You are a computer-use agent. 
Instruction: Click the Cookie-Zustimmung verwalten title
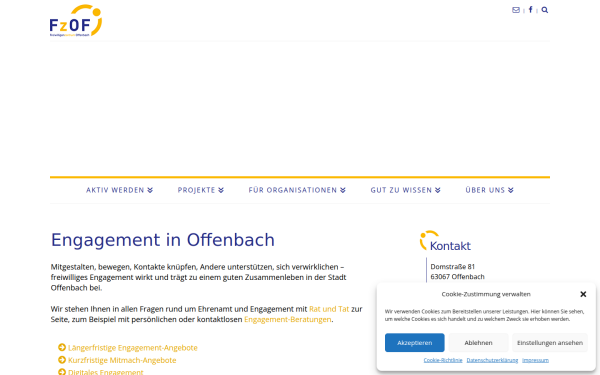click(x=486, y=294)
